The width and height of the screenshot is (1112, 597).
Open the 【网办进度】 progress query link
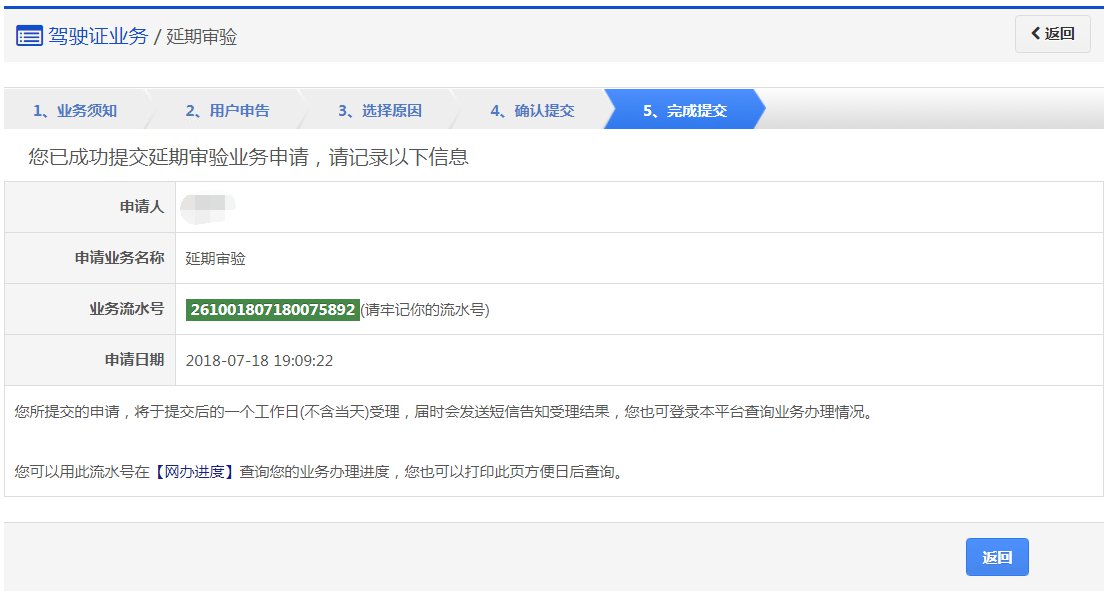[192, 469]
